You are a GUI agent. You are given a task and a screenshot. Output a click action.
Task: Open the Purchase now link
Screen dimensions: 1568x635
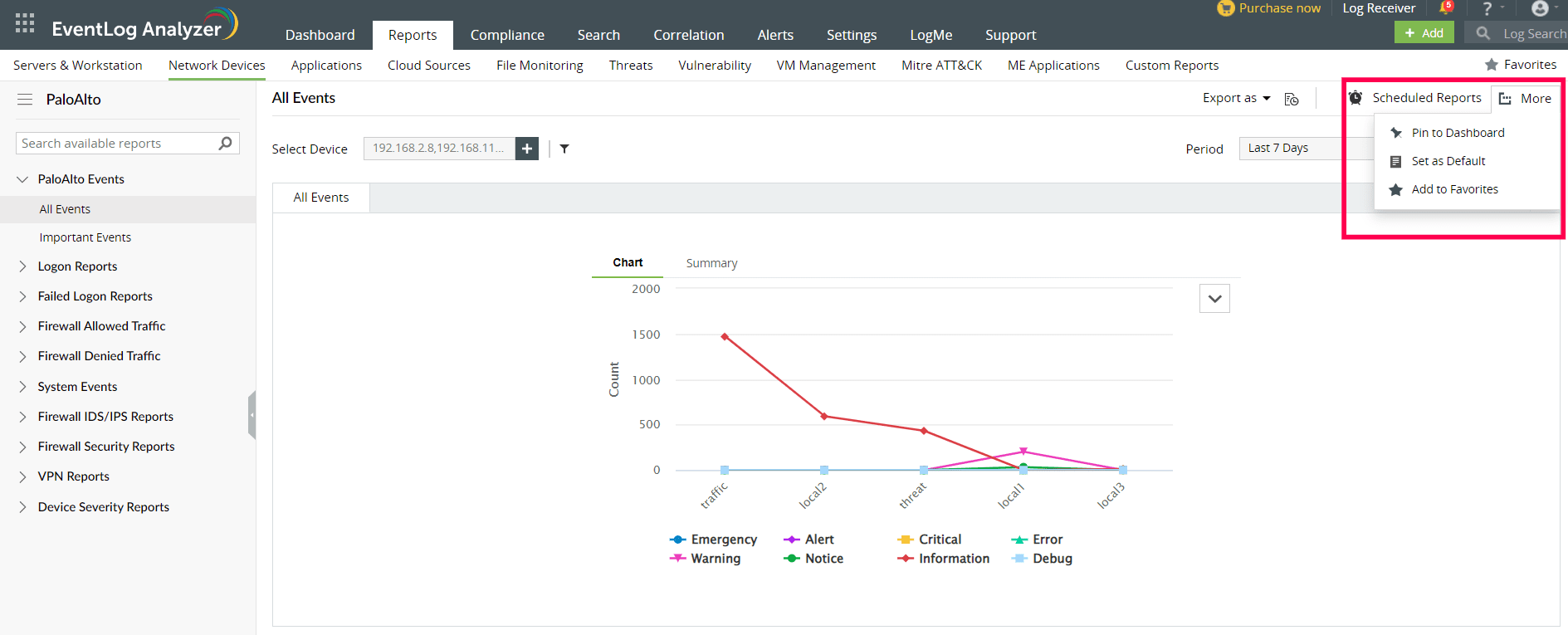point(1269,8)
